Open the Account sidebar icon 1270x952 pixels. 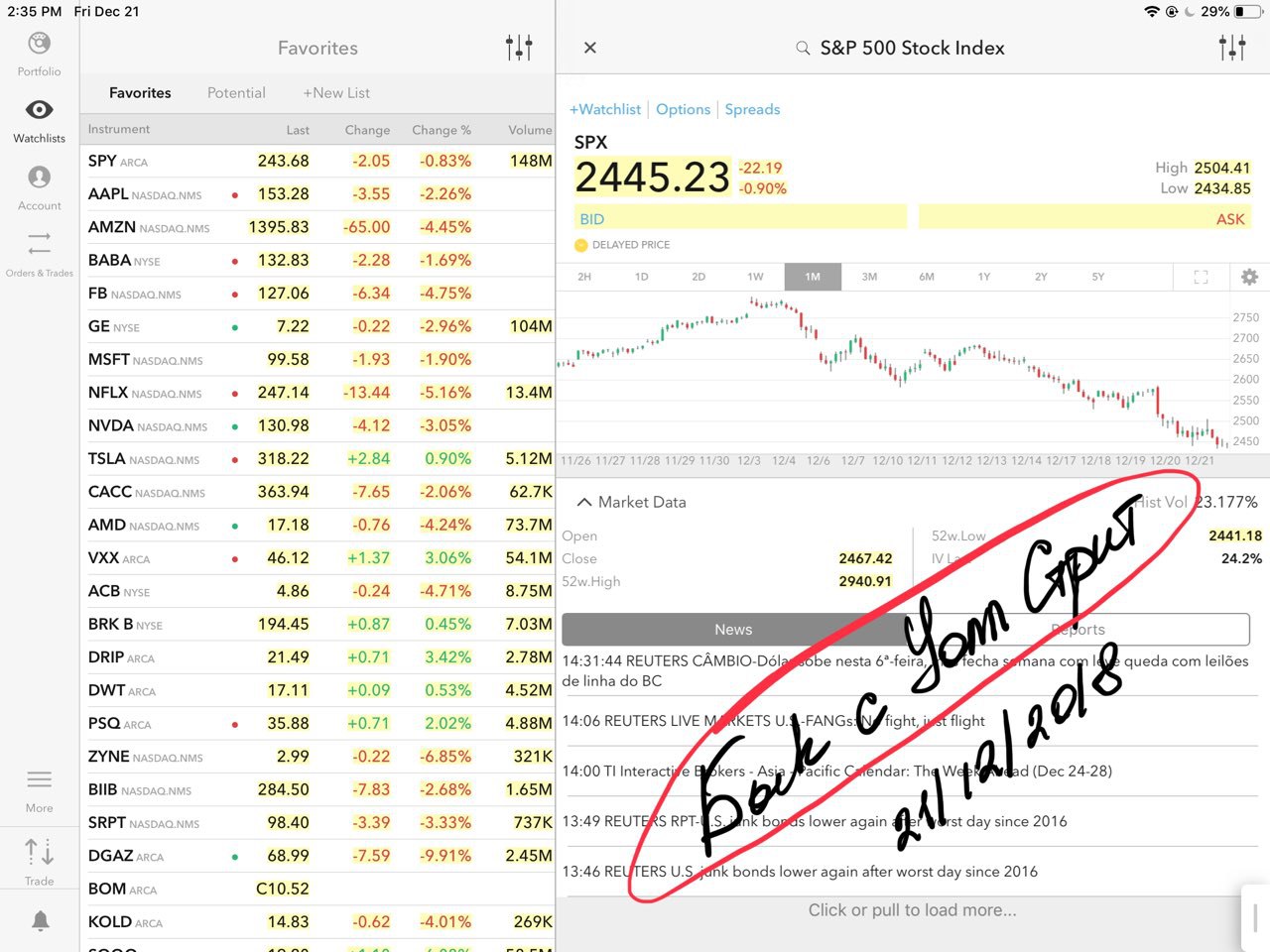[x=39, y=178]
